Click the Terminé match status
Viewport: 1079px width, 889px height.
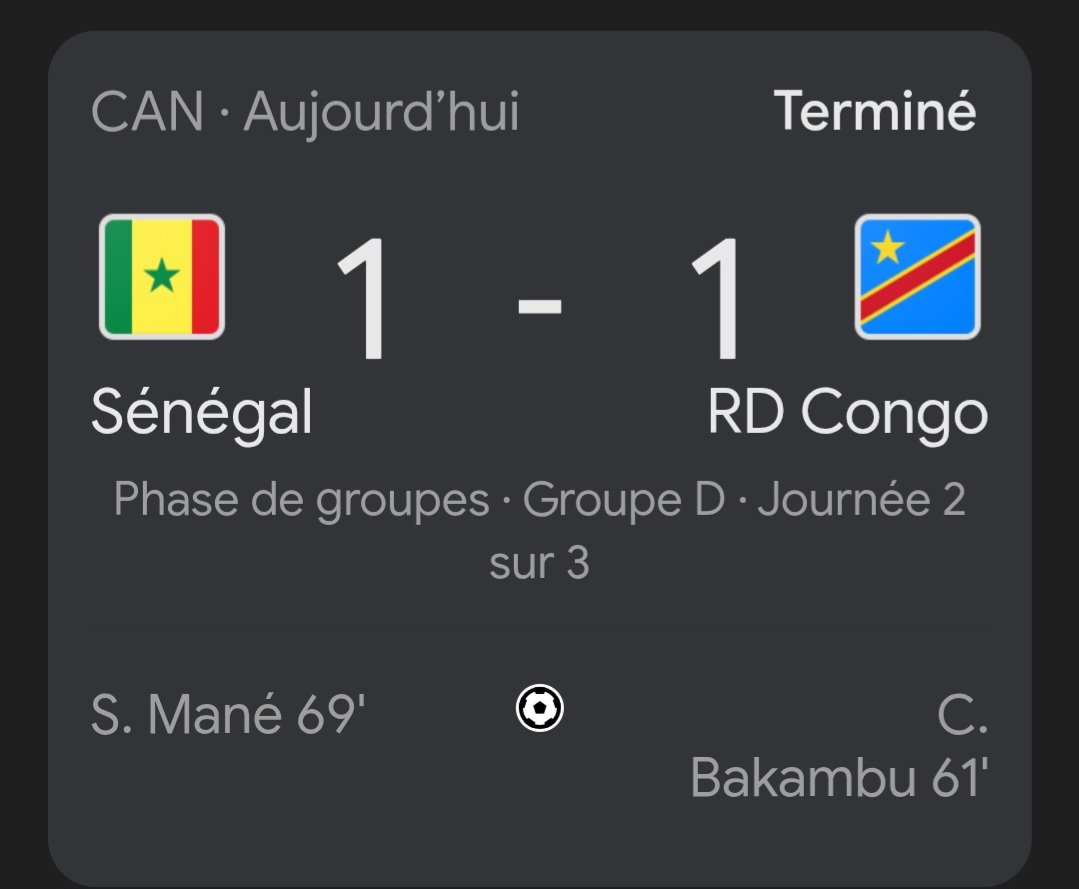(875, 111)
